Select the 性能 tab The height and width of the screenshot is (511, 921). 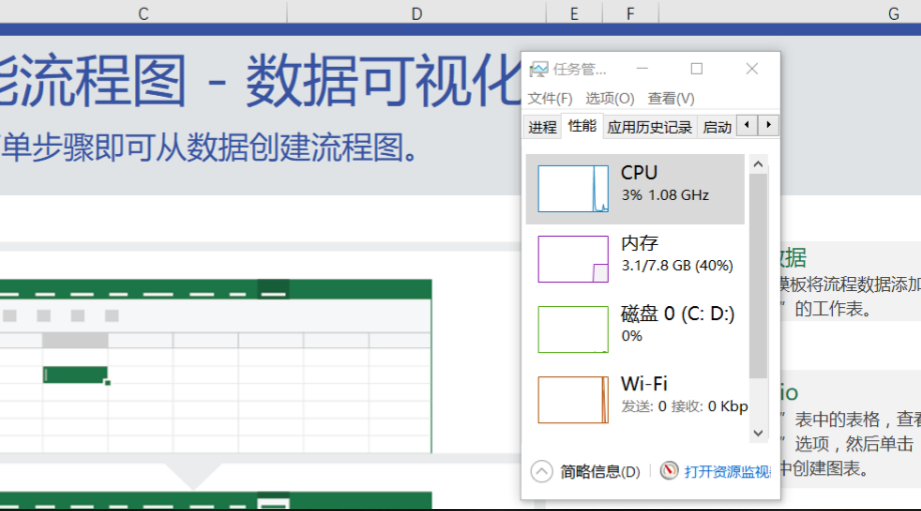tap(582, 126)
